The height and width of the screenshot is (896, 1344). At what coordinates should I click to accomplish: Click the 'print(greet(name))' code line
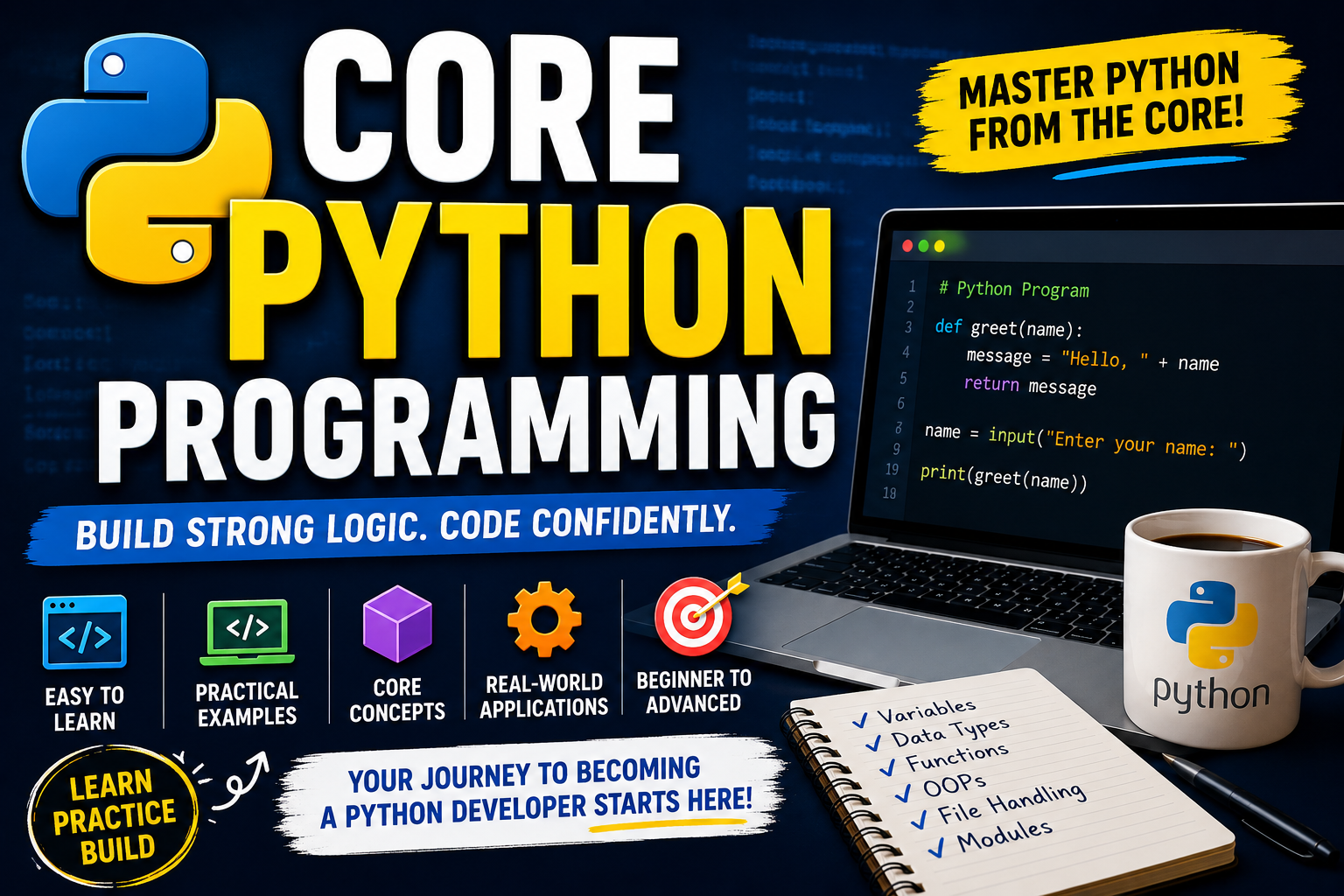point(1004,478)
